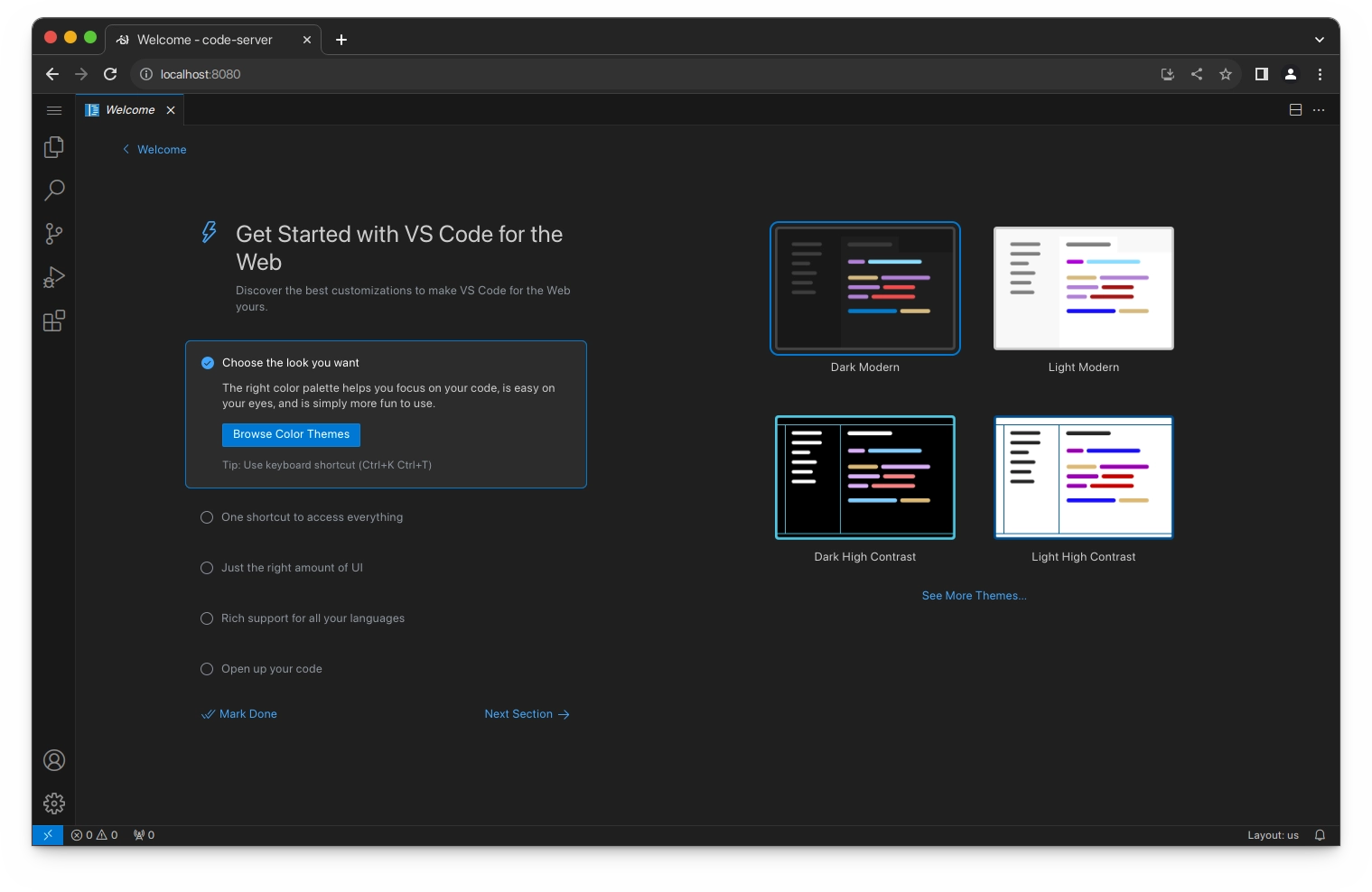Split the editor layout

(x=1295, y=110)
